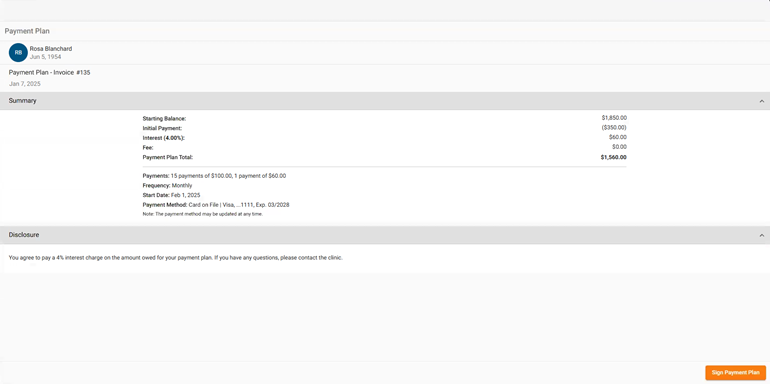Viewport: 770px width, 384px height.
Task: Collapse the Summary section chevron
Action: [762, 101]
